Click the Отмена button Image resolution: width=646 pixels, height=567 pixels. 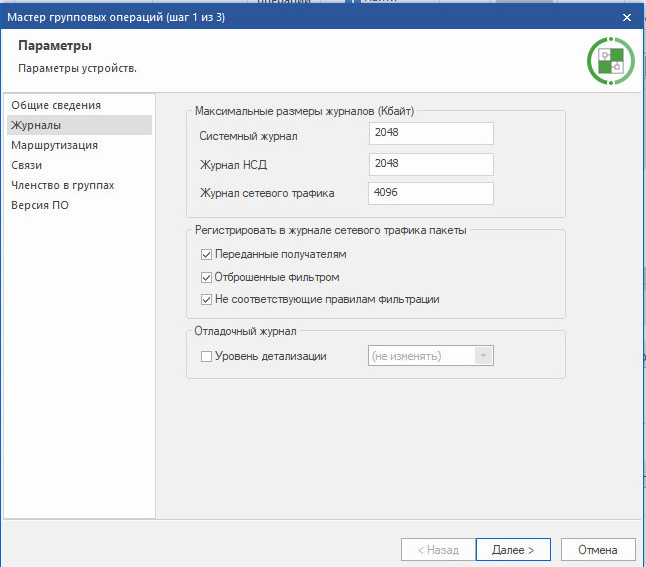[598, 550]
